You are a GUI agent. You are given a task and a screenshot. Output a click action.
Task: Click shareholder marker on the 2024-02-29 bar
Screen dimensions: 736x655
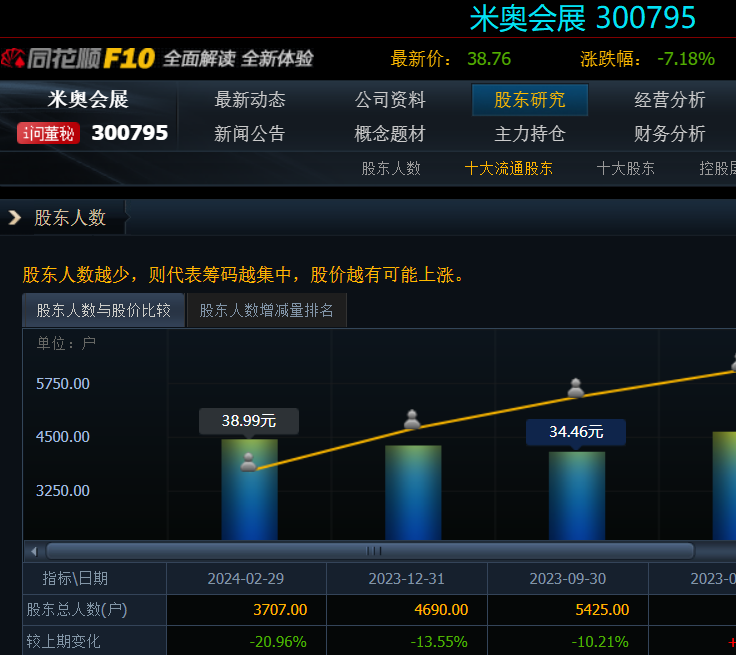pyautogui.click(x=248, y=462)
